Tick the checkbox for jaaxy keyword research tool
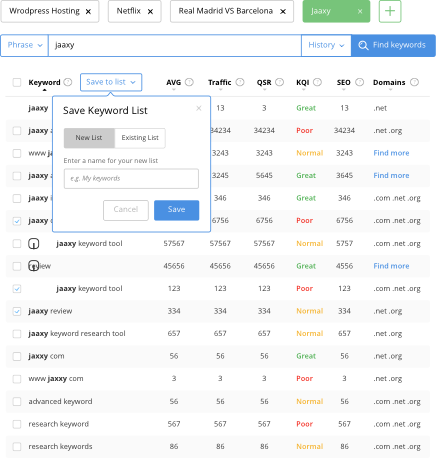Viewport: 436px width, 460px height. (17, 334)
